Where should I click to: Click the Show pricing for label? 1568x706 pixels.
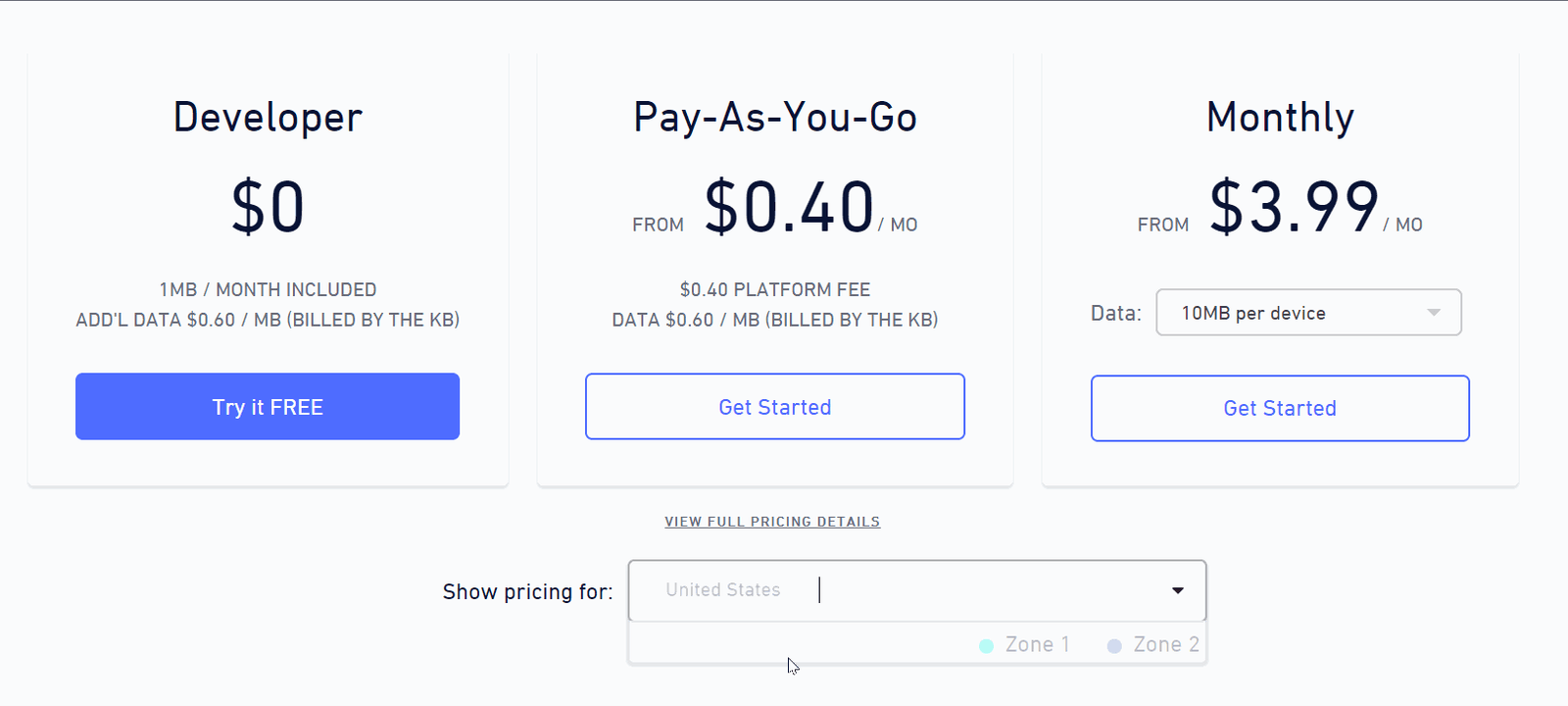pyautogui.click(x=527, y=592)
